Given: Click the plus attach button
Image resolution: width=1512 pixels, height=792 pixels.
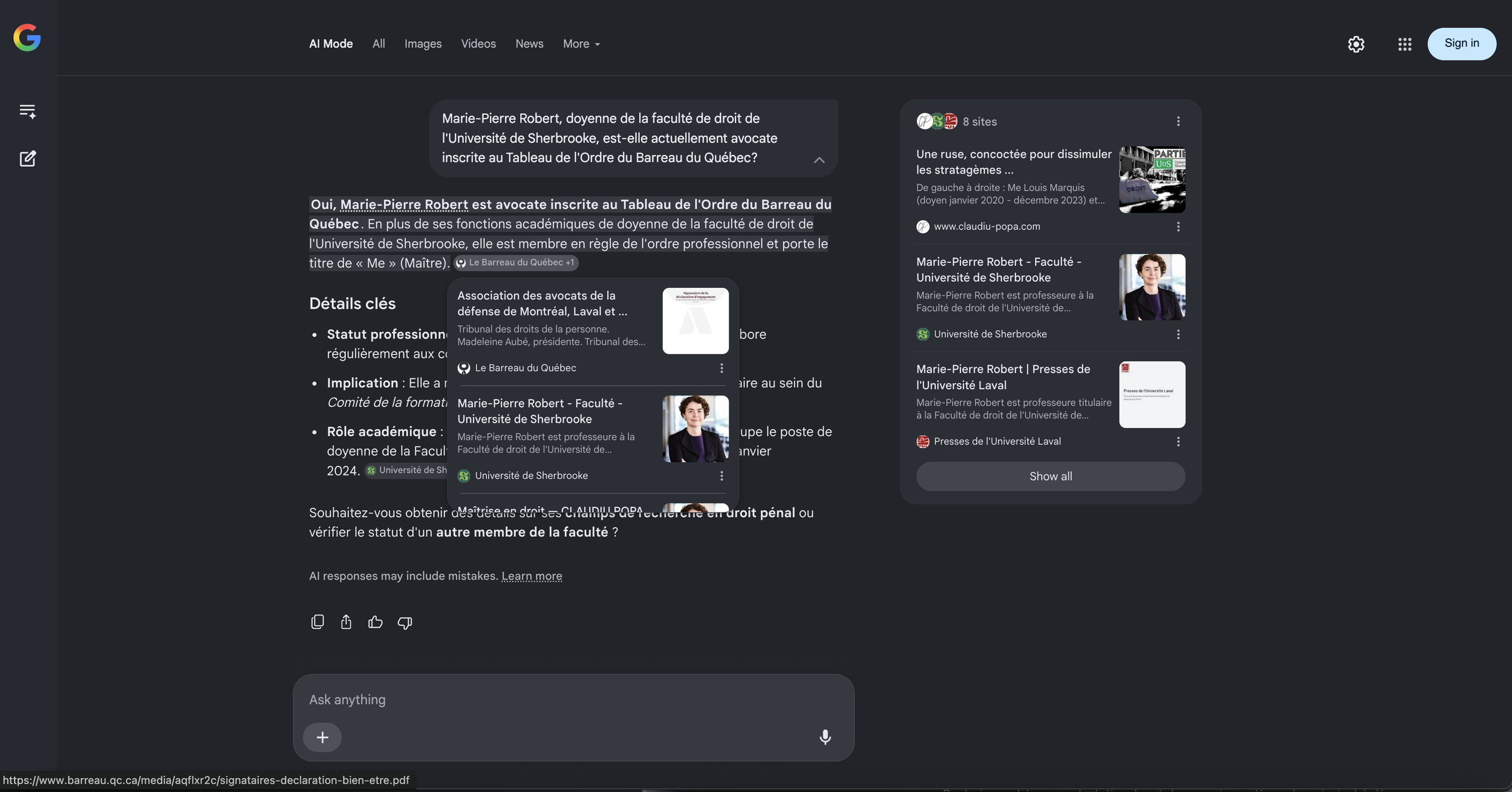Looking at the screenshot, I should click(x=322, y=737).
